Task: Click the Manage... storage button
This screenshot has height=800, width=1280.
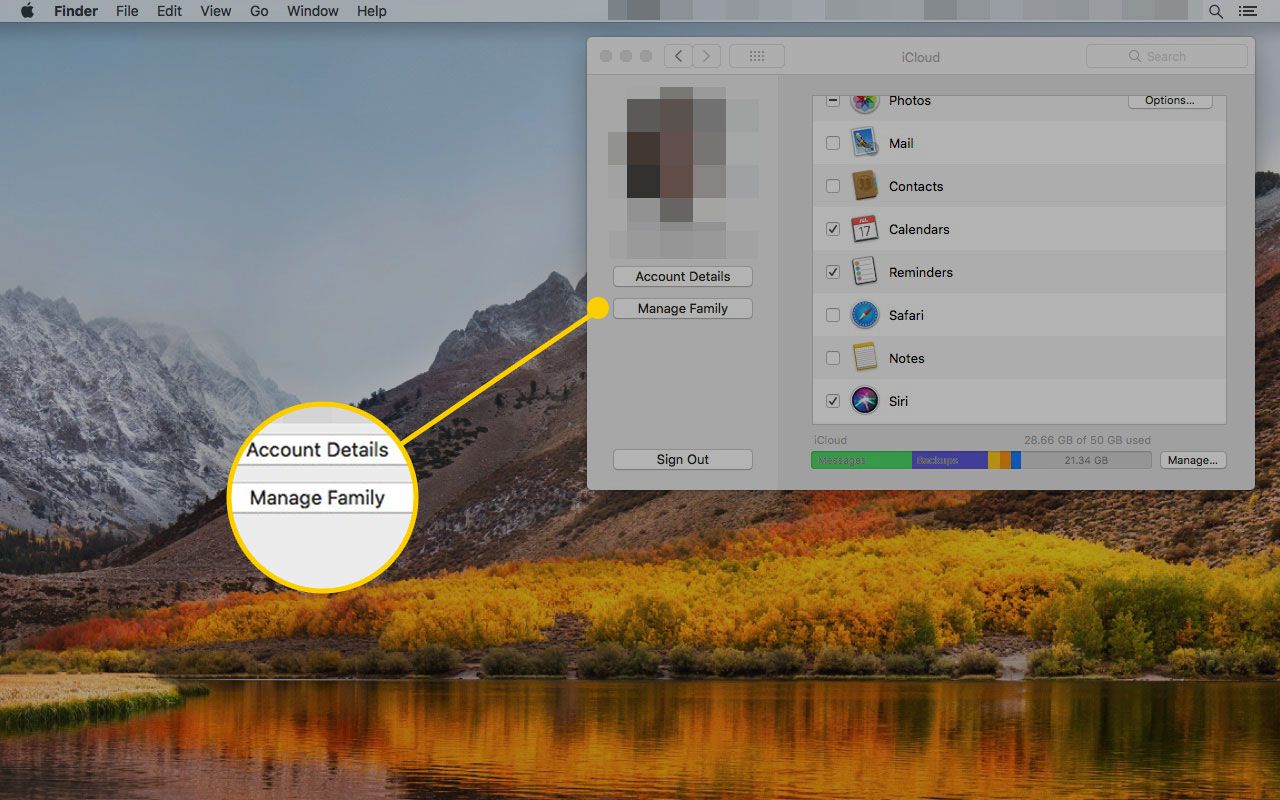Action: [1193, 460]
